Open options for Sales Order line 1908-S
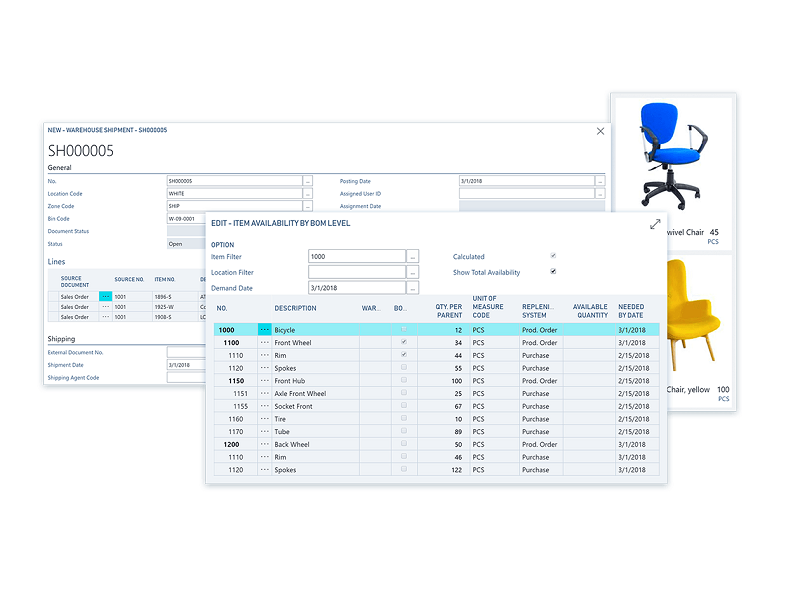 (x=106, y=317)
